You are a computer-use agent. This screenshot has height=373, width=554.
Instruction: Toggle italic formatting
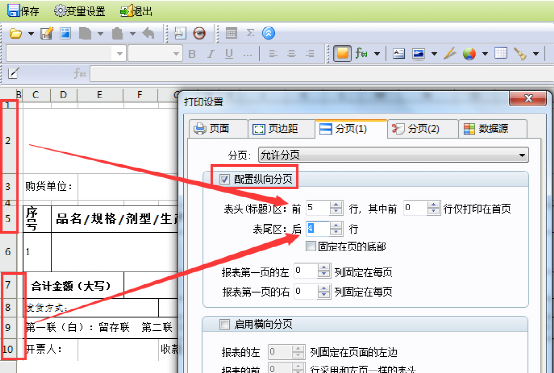211,54
